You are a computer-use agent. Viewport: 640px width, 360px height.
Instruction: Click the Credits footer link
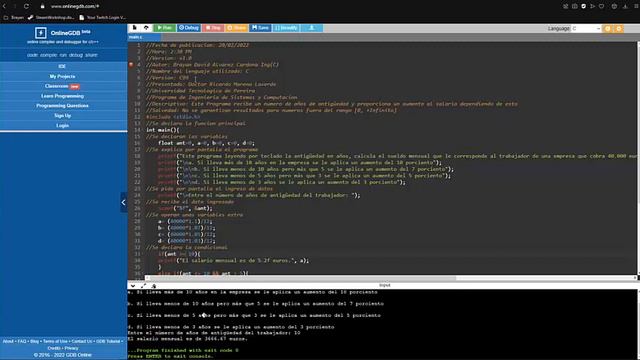(54, 348)
